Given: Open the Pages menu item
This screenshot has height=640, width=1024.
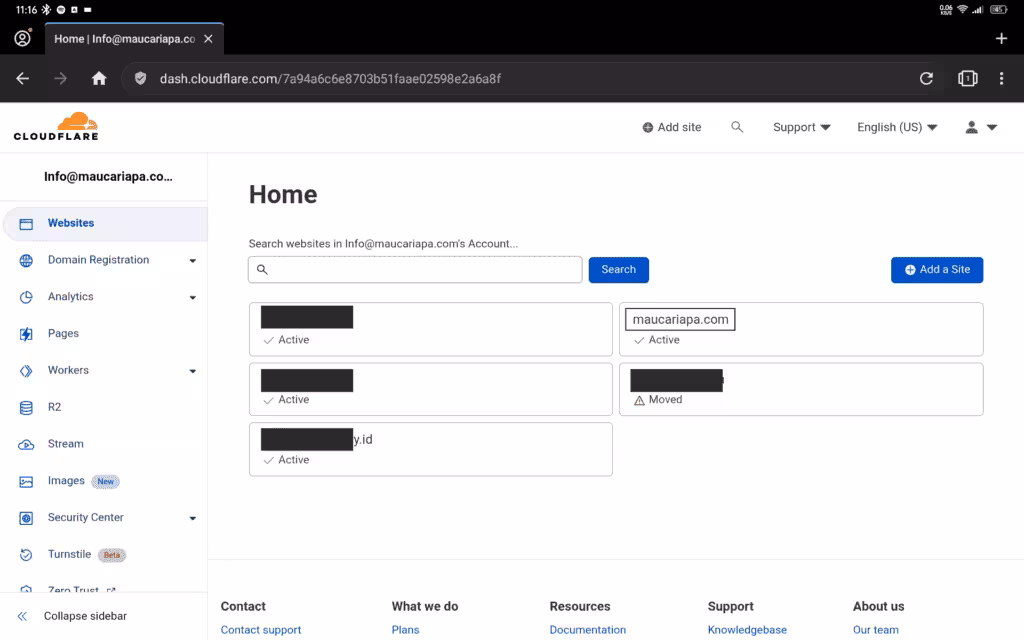Looking at the screenshot, I should pos(63,333).
